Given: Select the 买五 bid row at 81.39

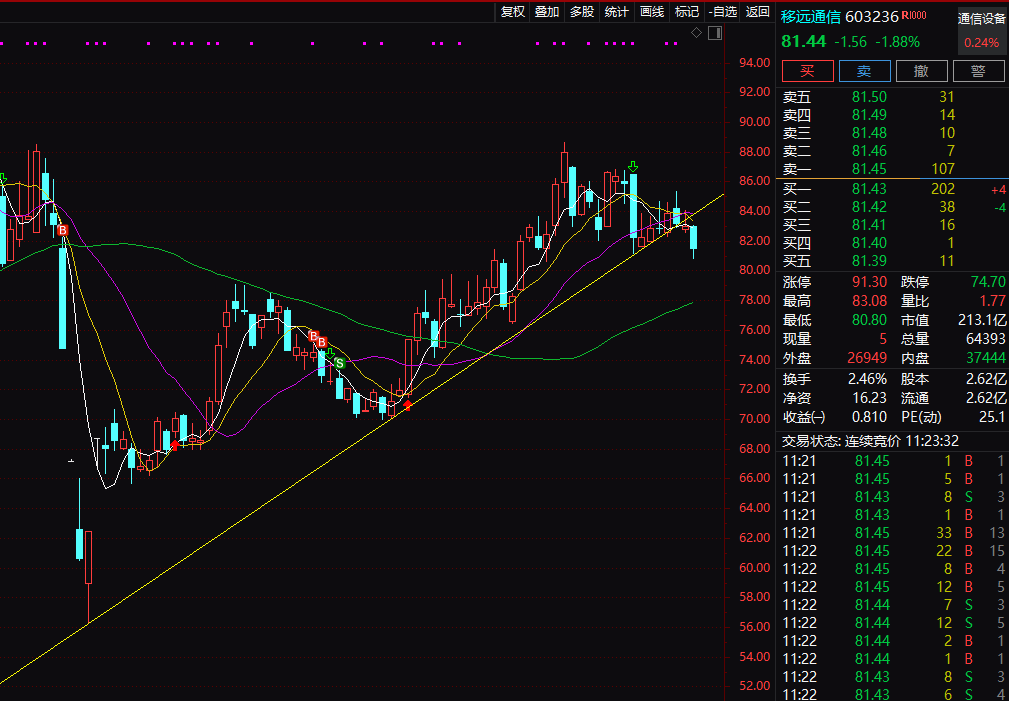Looking at the screenshot, I should pos(892,261).
